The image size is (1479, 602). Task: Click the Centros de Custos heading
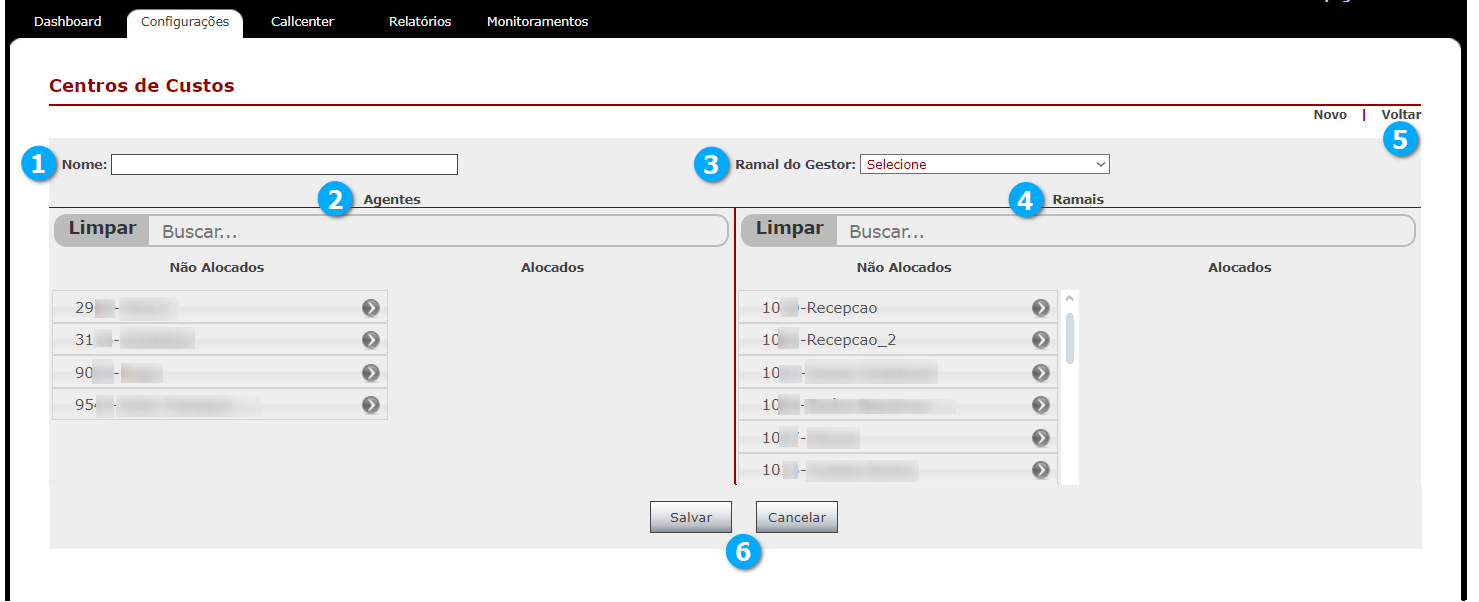click(x=142, y=86)
